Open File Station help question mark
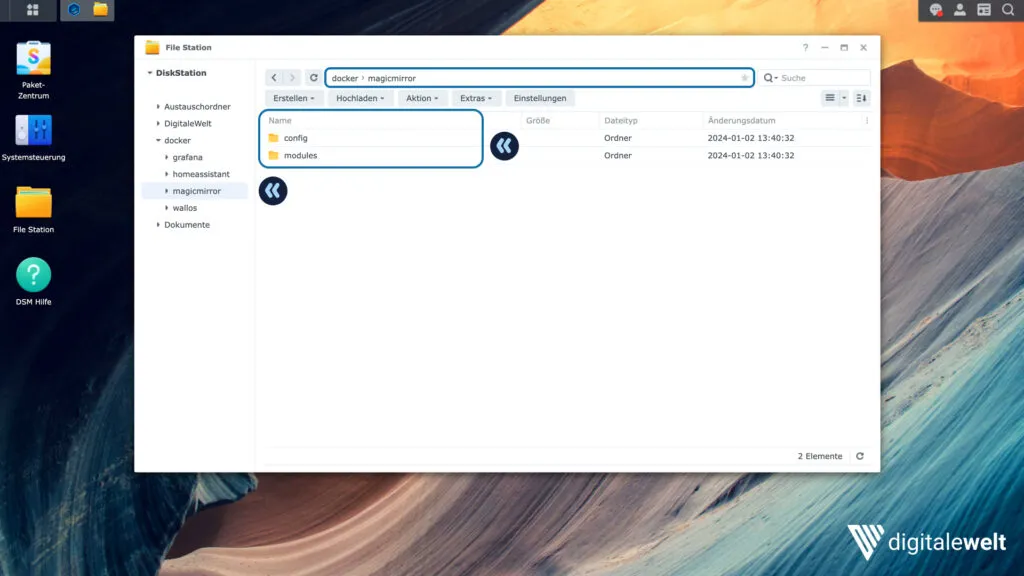The height and width of the screenshot is (576, 1024). (805, 48)
